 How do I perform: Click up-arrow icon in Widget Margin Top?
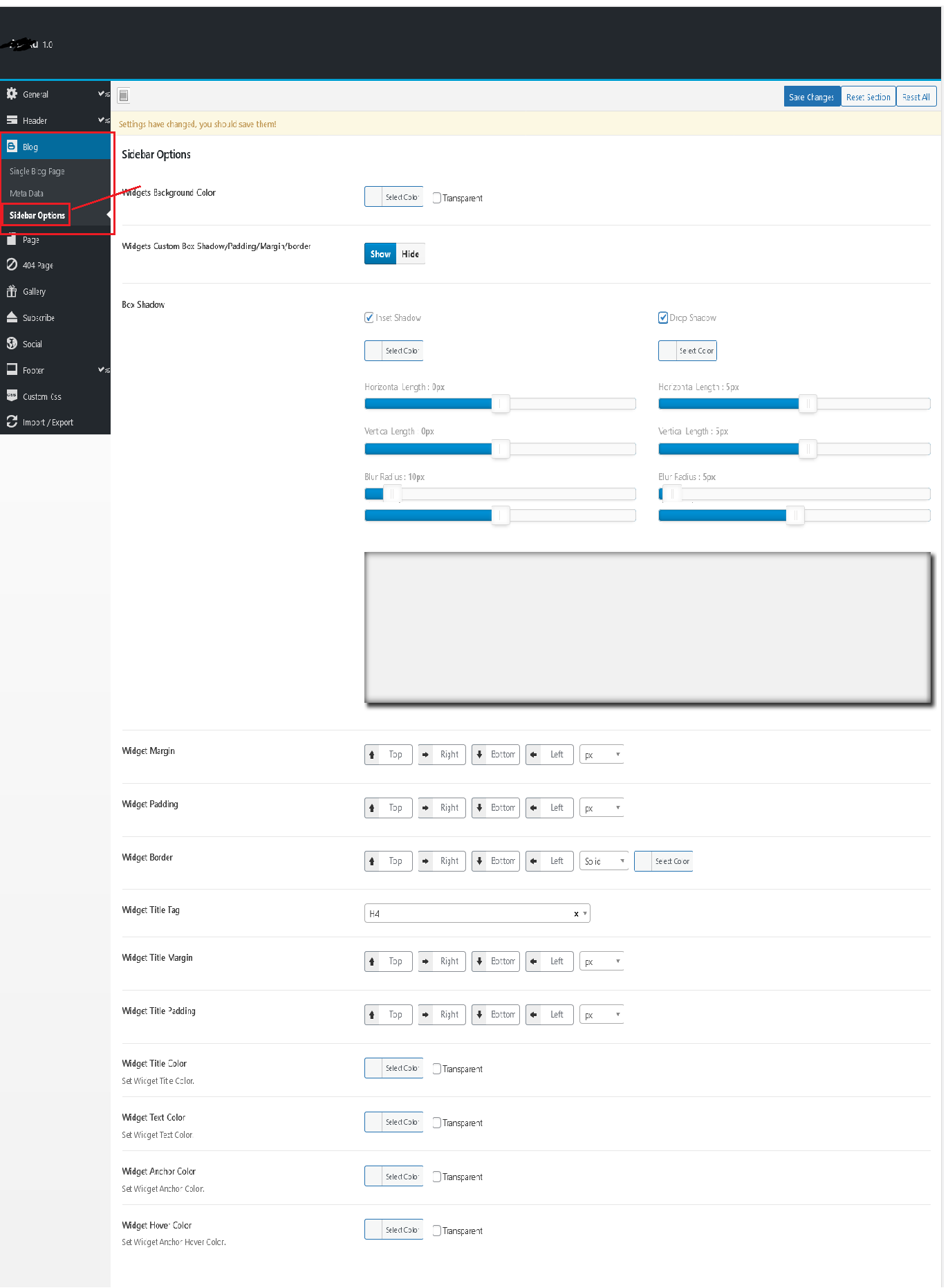[372, 755]
